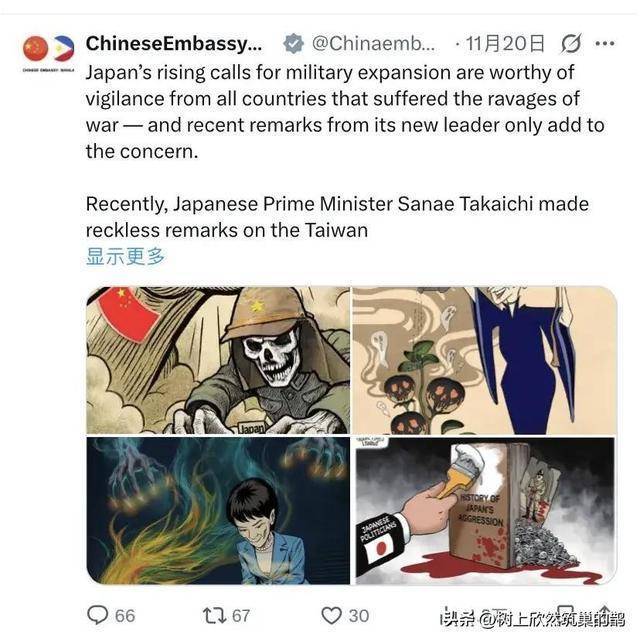The image size is (640, 642).
Task: Open the embassy profile avatar
Action: click(x=49, y=49)
